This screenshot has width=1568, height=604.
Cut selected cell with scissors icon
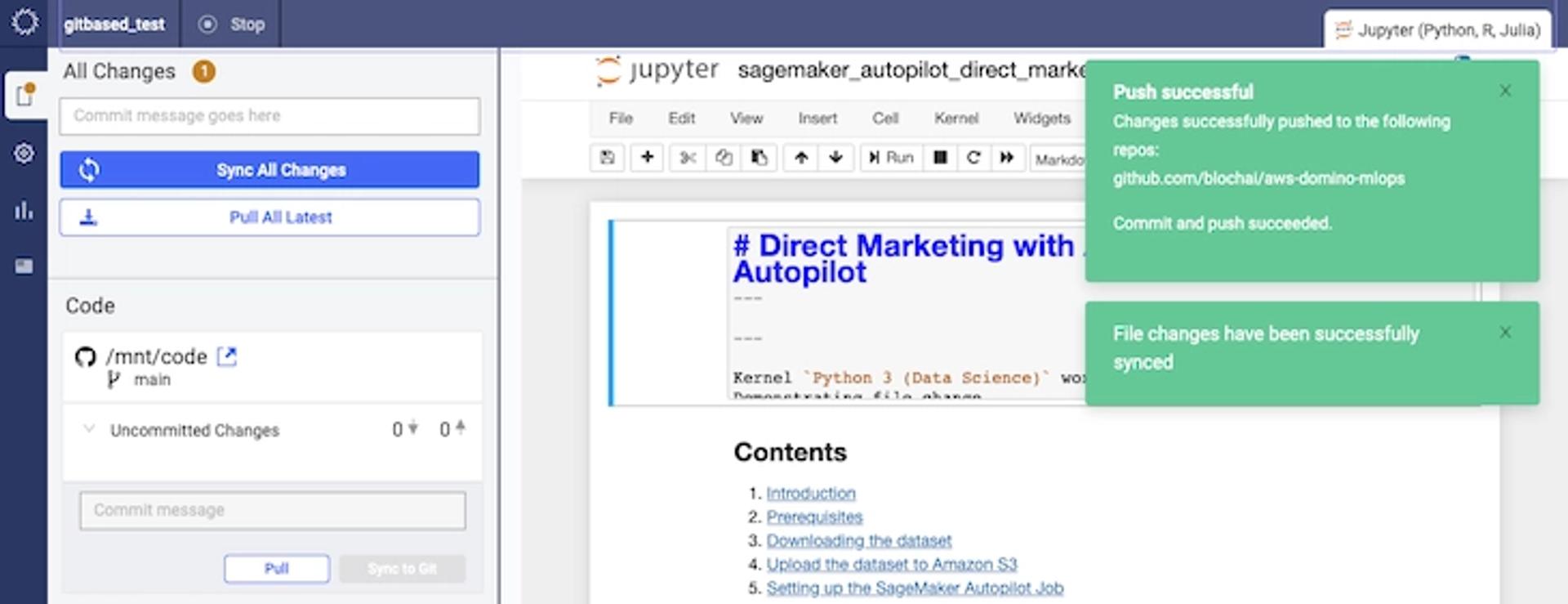688,158
